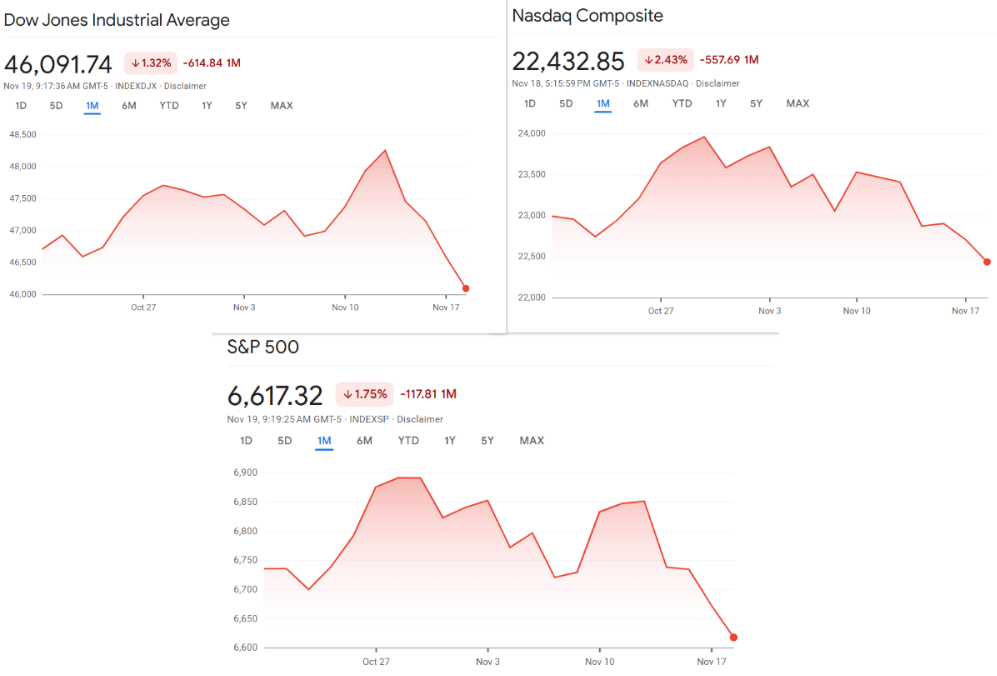Click the S&P 500 down-arrow 1.75% badge
997x676 pixels.
point(362,394)
